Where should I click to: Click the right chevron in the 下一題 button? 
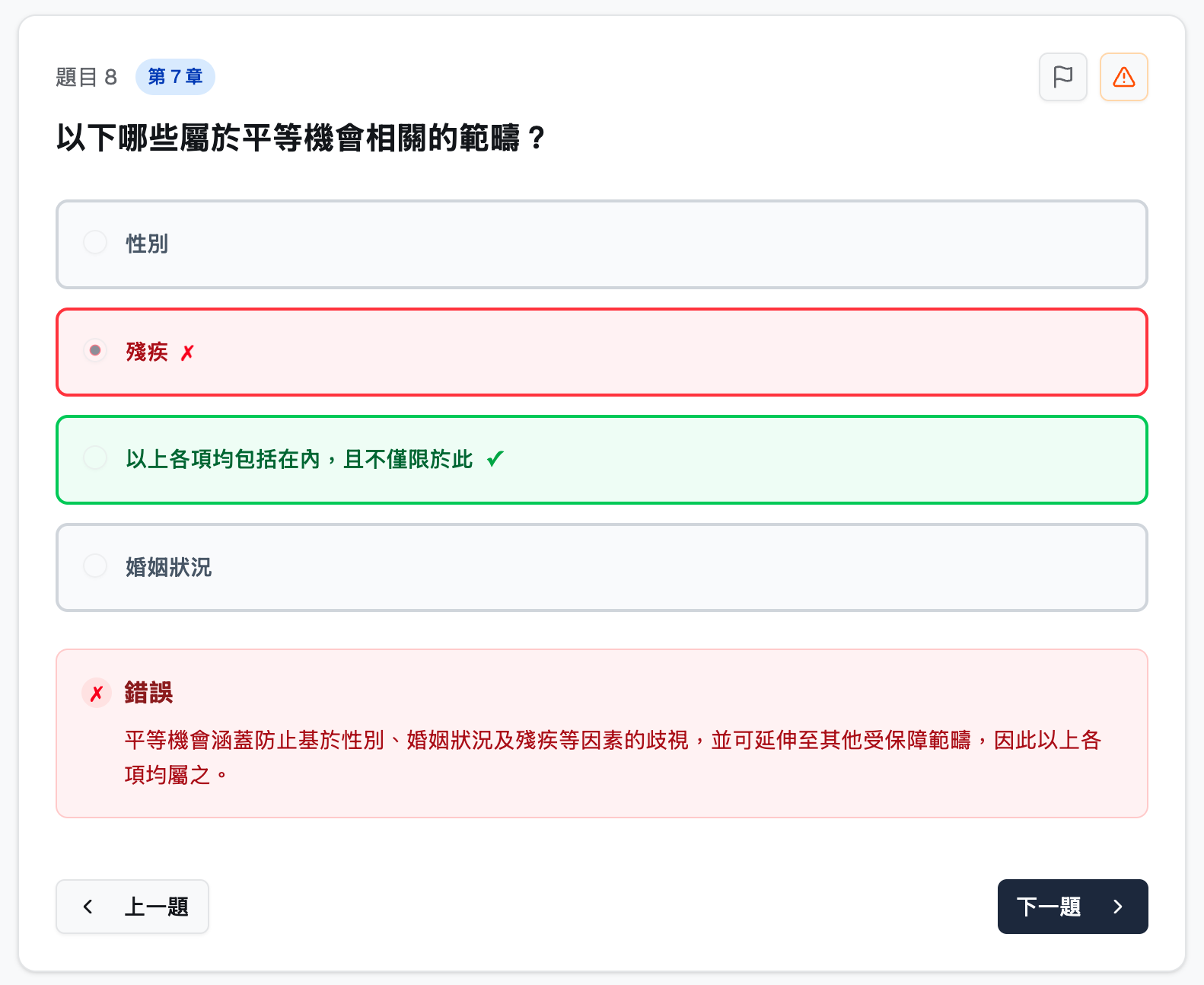(1117, 907)
